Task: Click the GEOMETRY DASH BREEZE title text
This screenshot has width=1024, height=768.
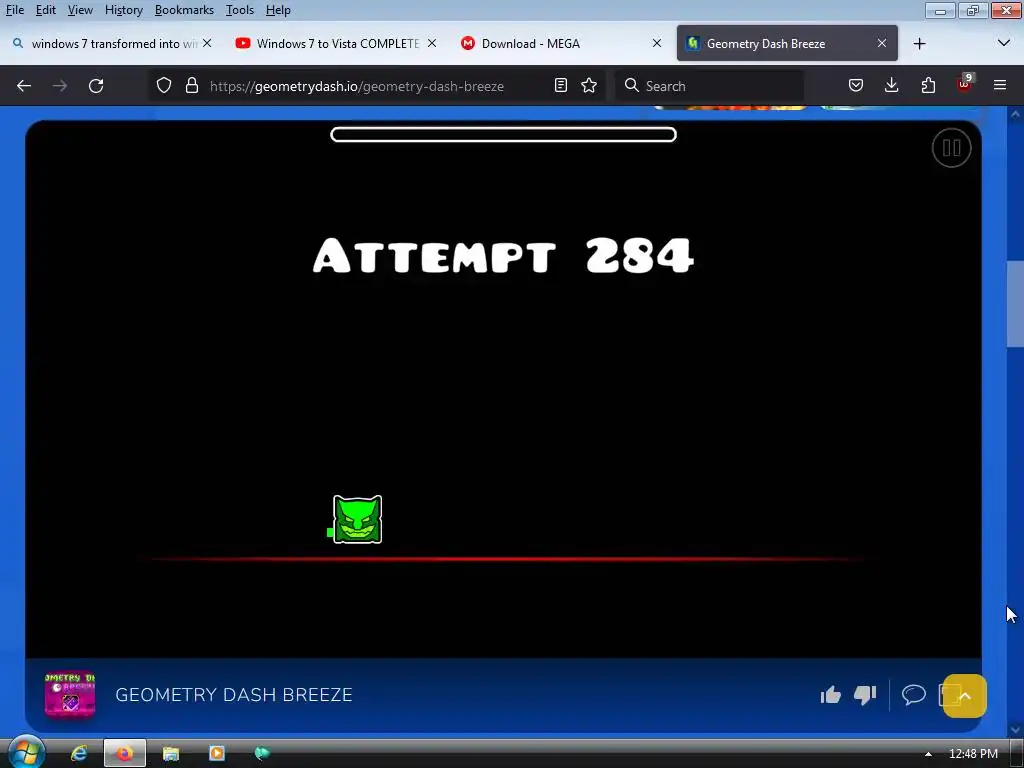Action: tap(234, 695)
